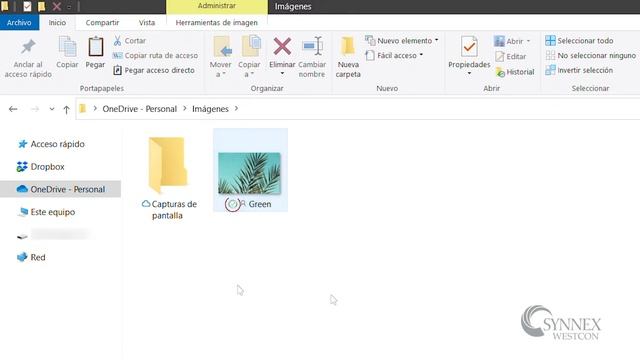Image resolution: width=640 pixels, height=360 pixels.
Task: Open the Nuevo elemento dropdown
Action: 402,41
